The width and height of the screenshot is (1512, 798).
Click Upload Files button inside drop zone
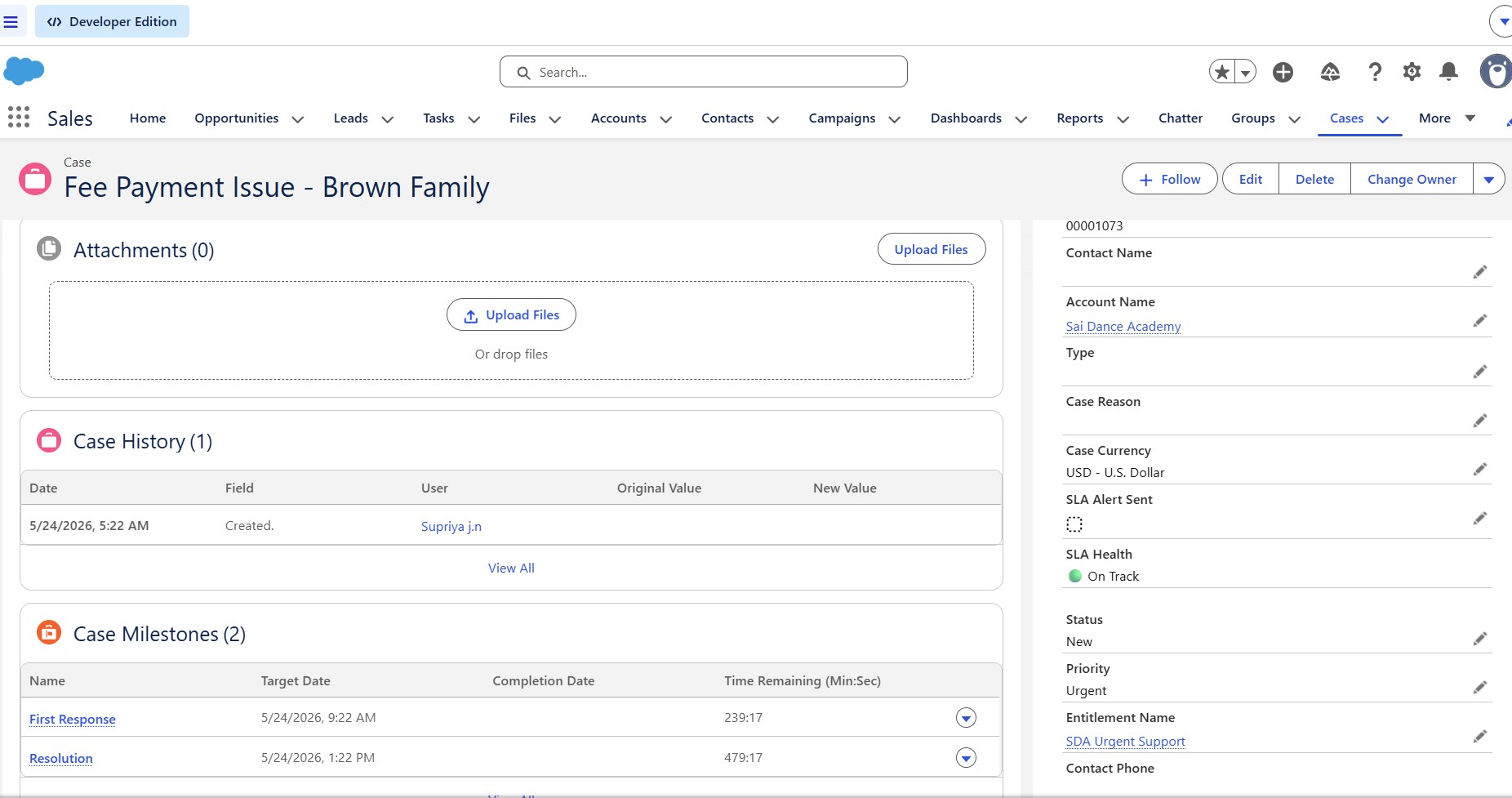511,314
